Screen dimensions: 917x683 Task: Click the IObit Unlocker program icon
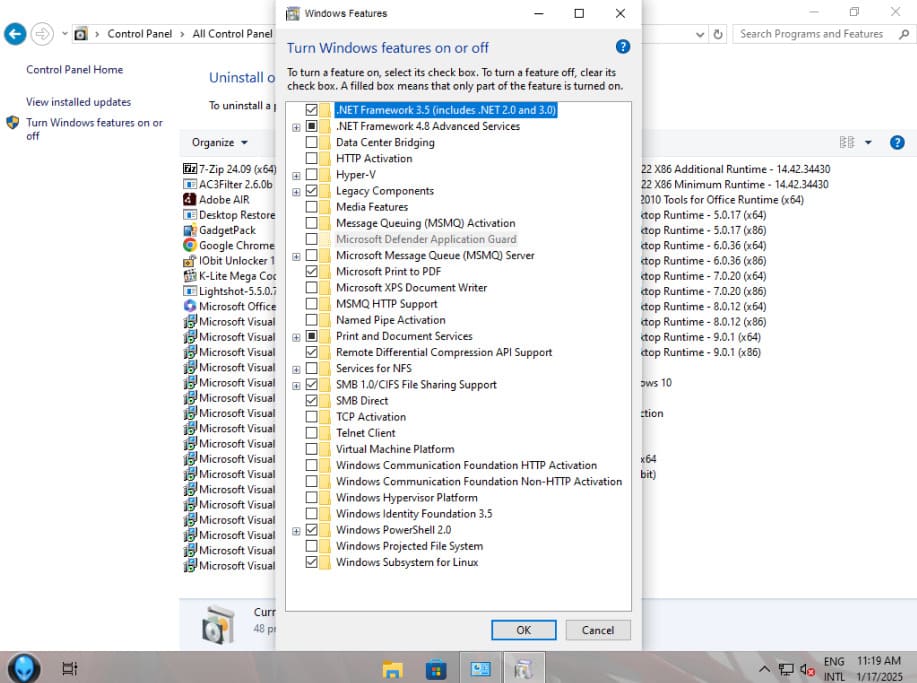pyautogui.click(x=189, y=261)
